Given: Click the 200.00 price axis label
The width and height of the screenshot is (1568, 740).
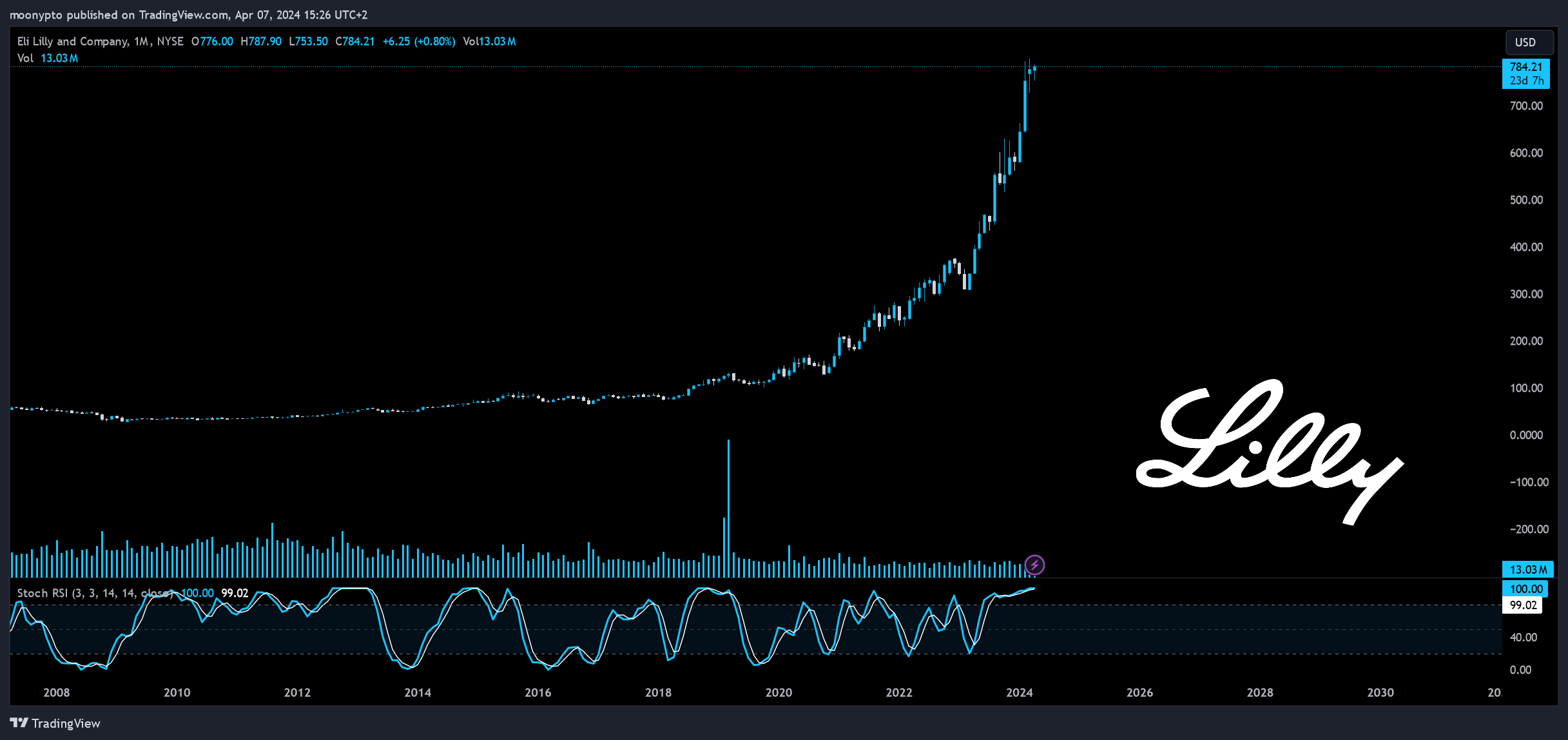Looking at the screenshot, I should click(x=1526, y=341).
